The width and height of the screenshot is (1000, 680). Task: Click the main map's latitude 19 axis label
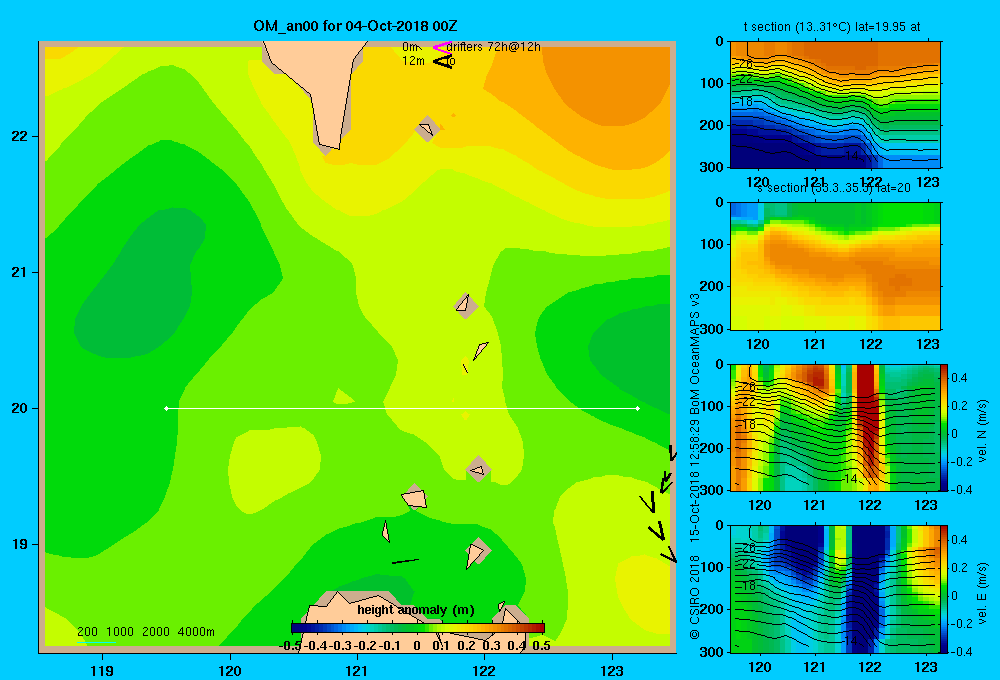(x=20, y=544)
